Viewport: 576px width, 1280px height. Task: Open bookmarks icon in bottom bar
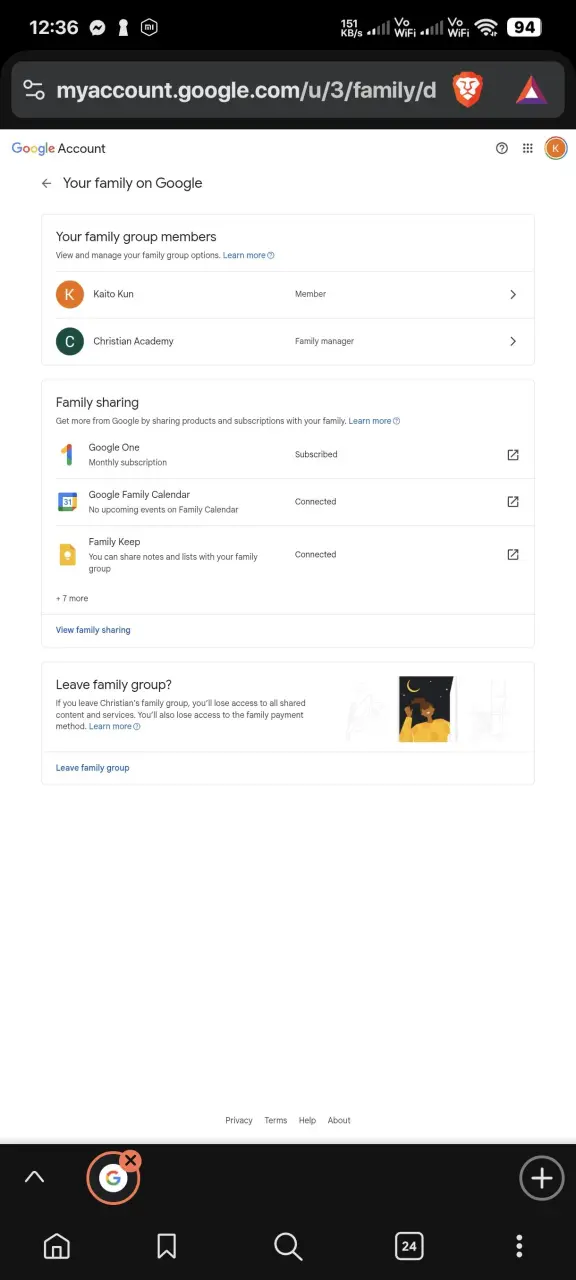(167, 1245)
